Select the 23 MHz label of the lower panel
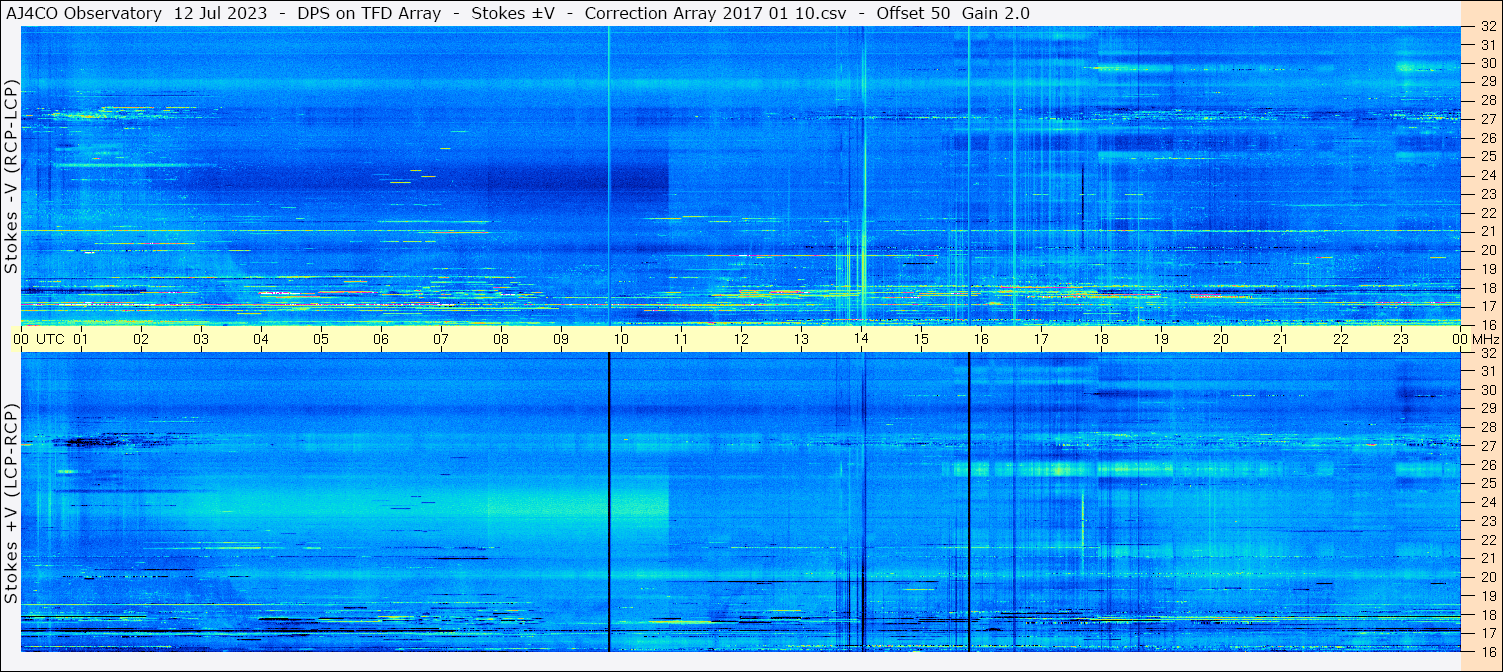The height and width of the screenshot is (672, 1503). click(x=1488, y=521)
